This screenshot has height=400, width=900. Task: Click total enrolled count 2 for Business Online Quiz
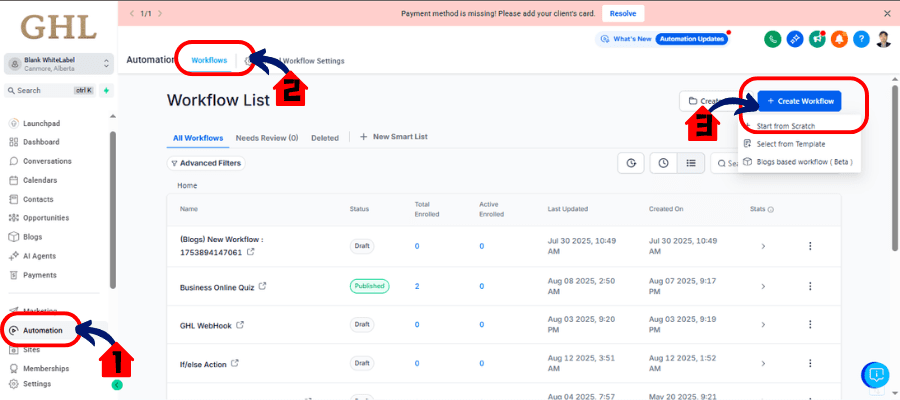pos(417,286)
